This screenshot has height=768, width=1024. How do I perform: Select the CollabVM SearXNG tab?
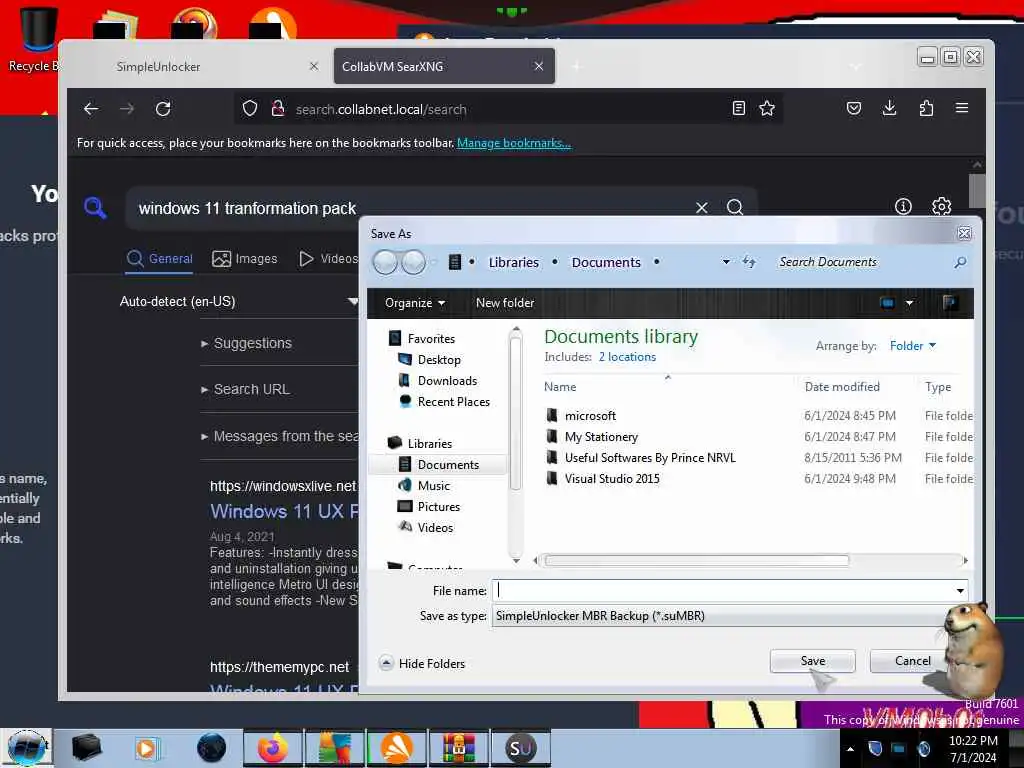coord(444,67)
